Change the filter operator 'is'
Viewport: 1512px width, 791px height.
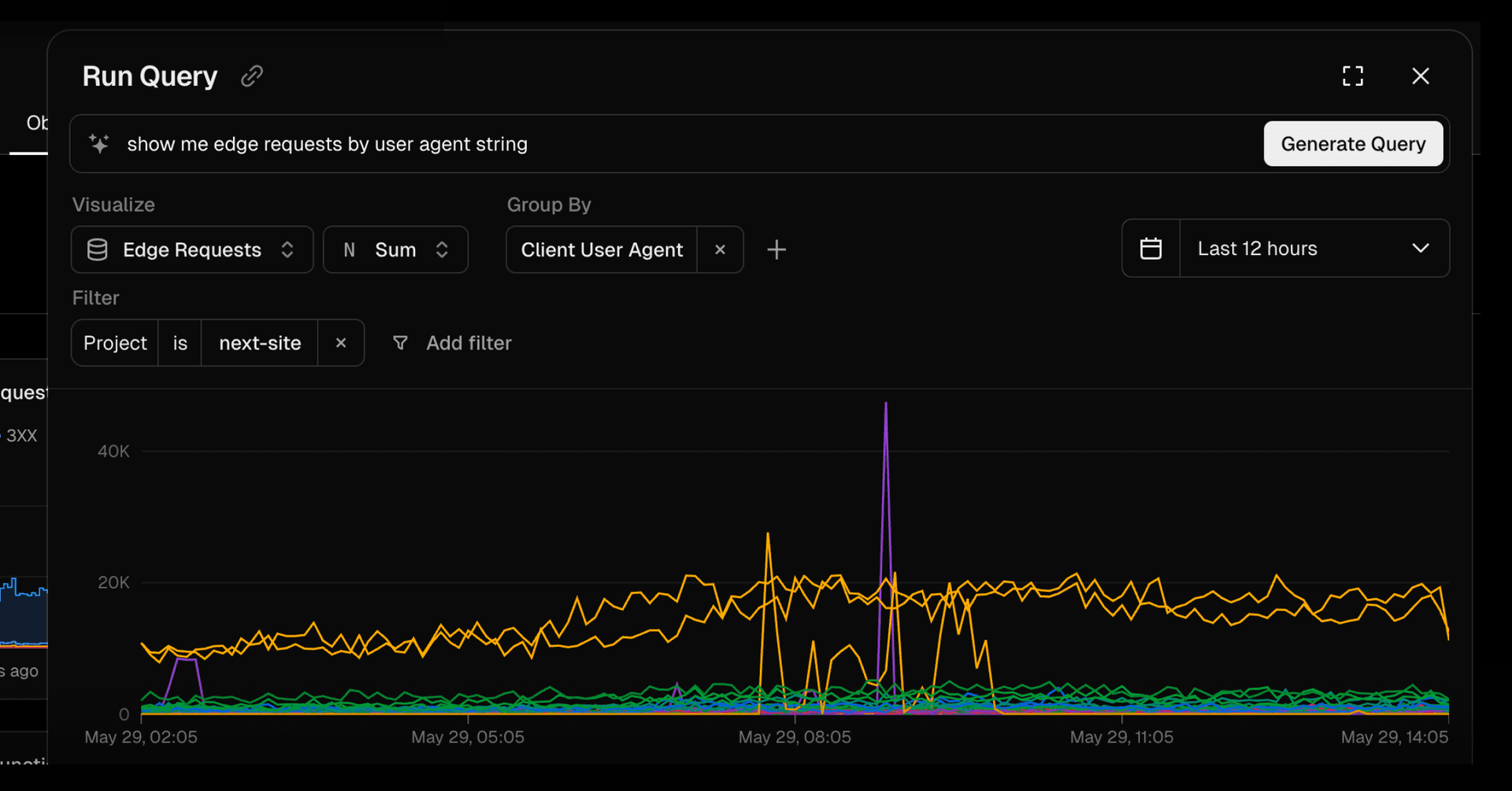click(x=180, y=343)
